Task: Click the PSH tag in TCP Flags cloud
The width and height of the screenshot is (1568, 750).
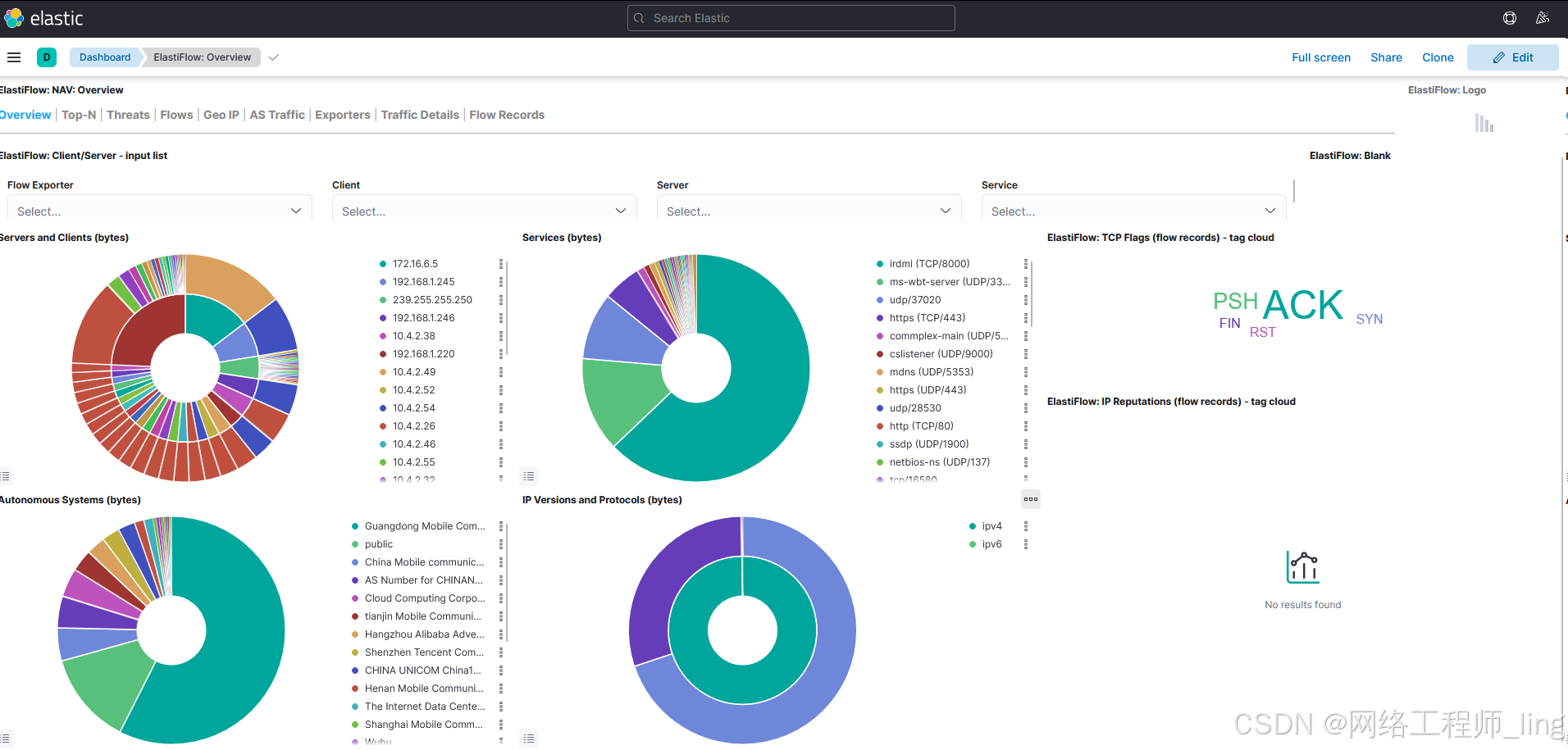Action: pyautogui.click(x=1236, y=301)
